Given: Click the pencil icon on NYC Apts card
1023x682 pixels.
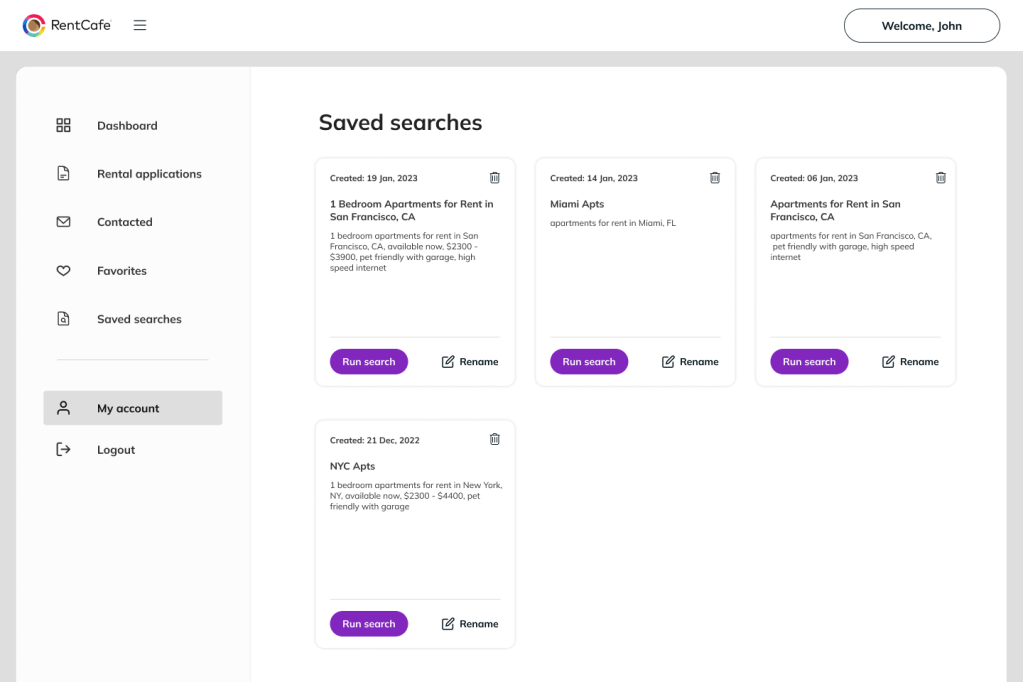Looking at the screenshot, I should 448,624.
